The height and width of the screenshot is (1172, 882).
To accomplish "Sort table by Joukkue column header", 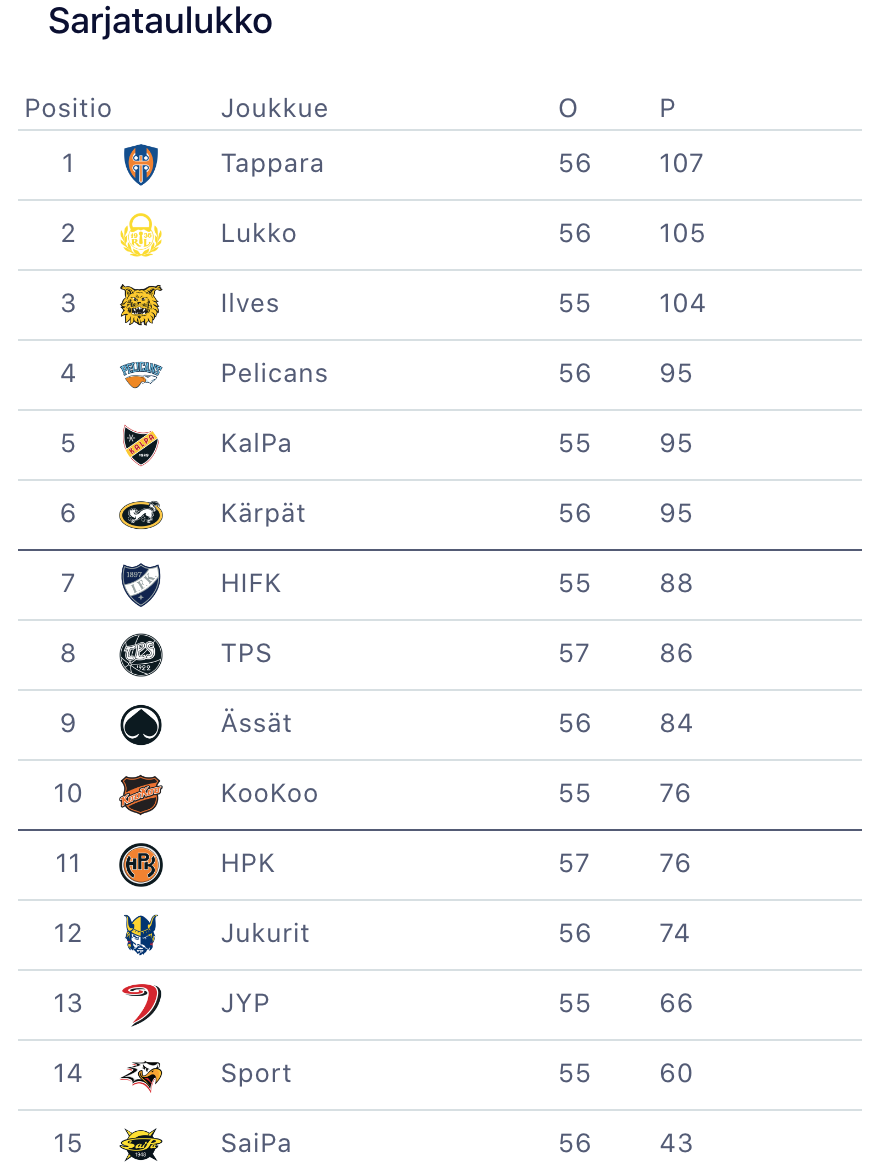I will (x=274, y=108).
